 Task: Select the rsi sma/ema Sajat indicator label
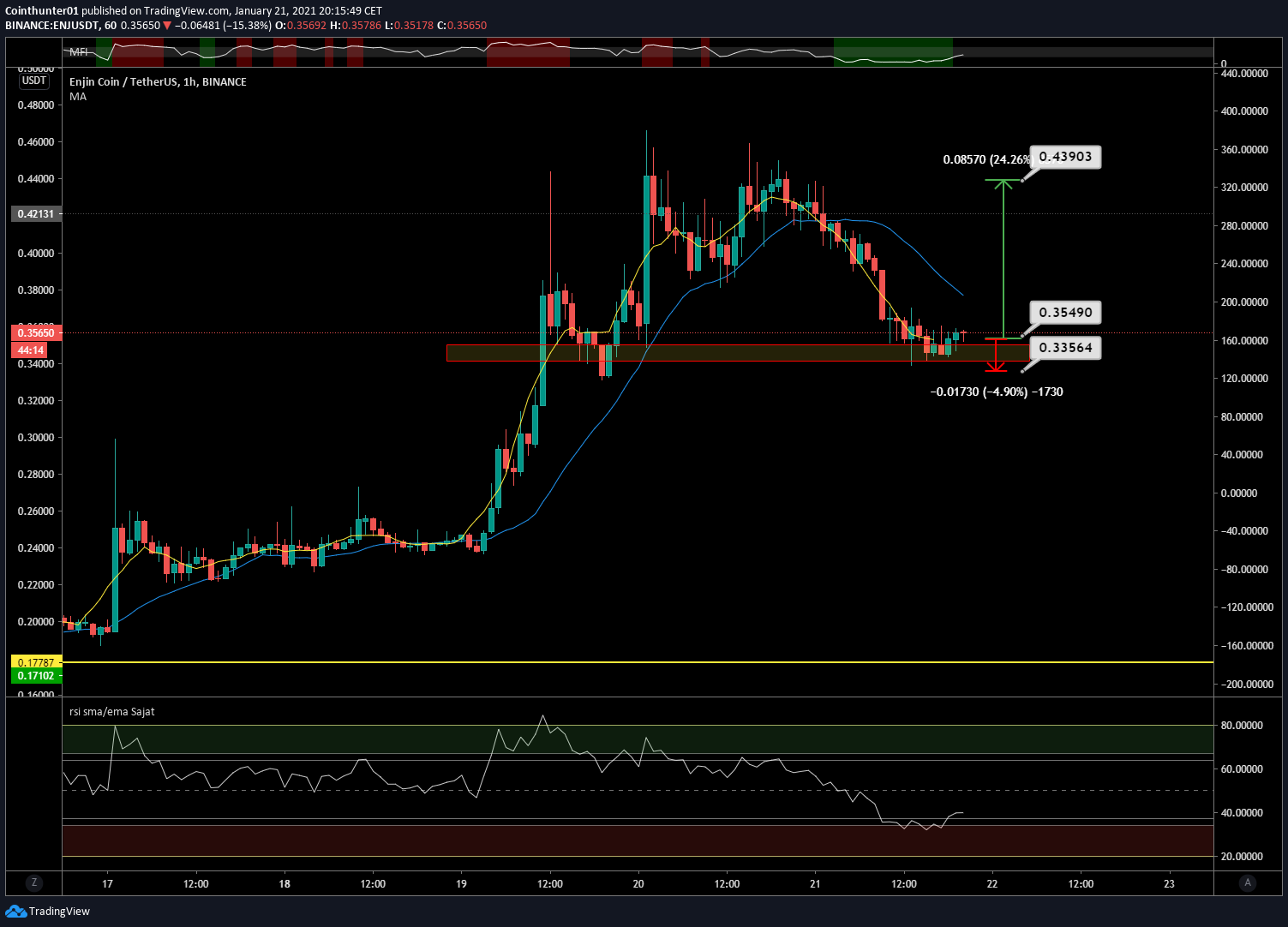(x=112, y=711)
